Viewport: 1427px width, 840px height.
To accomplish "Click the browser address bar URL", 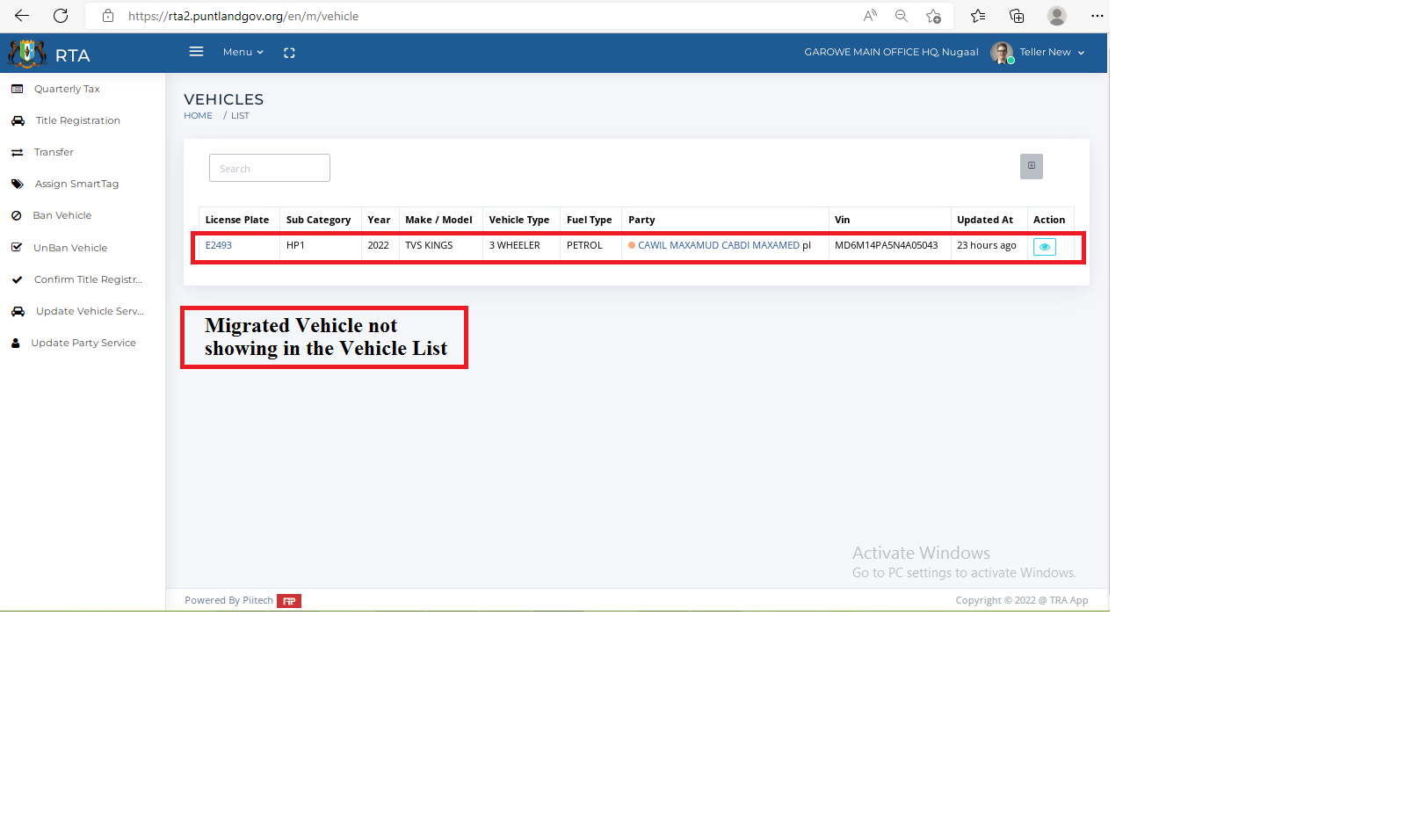I will click(243, 16).
